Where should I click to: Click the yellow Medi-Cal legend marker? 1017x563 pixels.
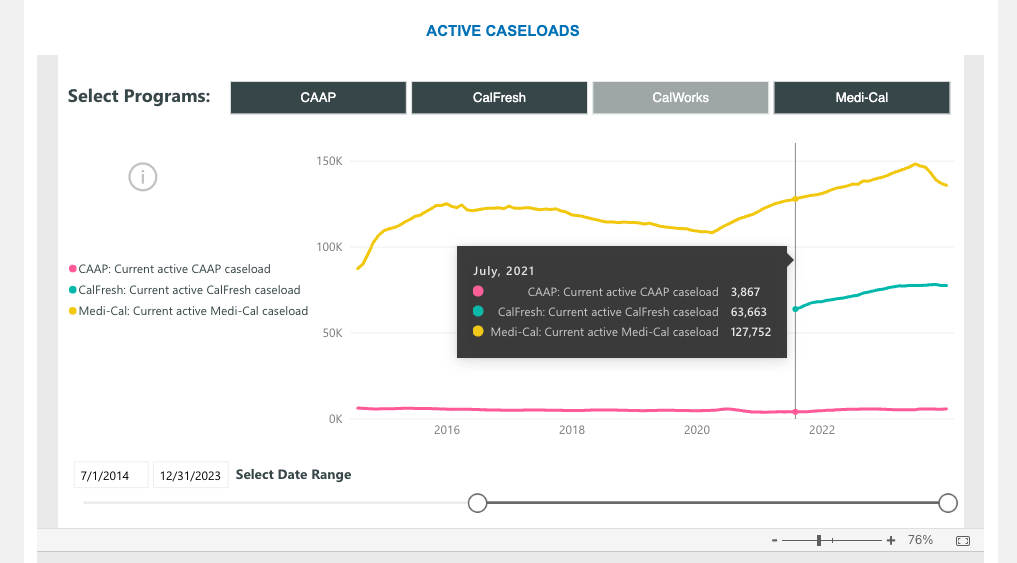(72, 311)
